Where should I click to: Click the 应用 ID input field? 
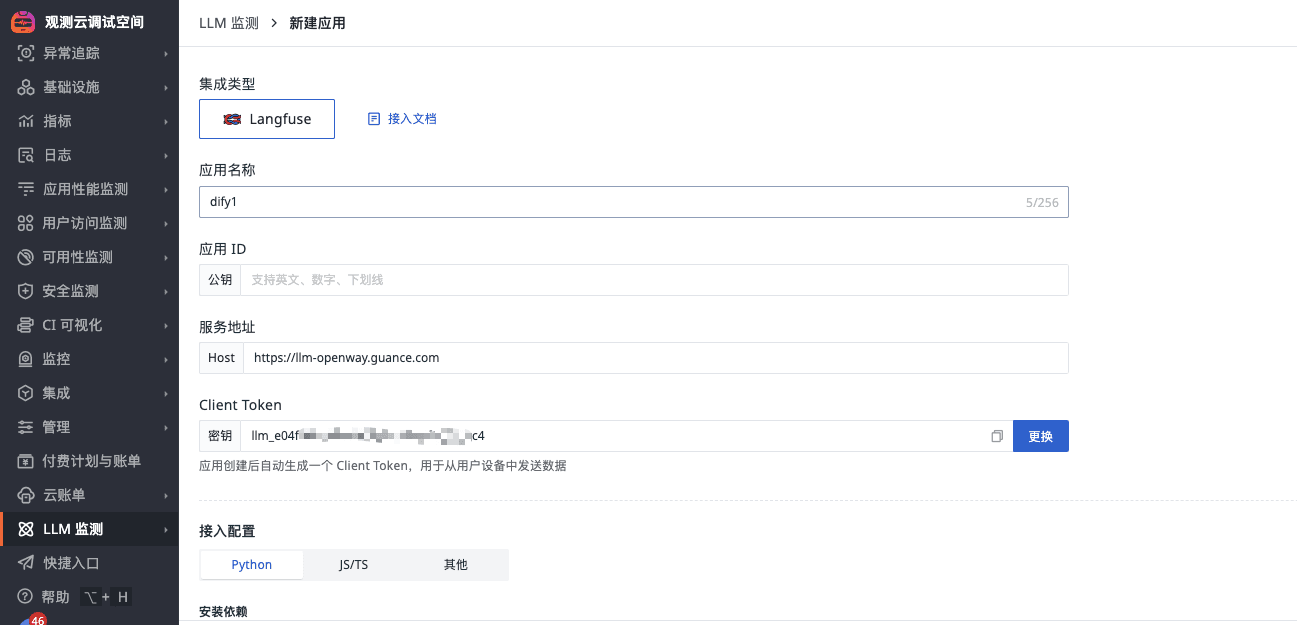(x=654, y=280)
